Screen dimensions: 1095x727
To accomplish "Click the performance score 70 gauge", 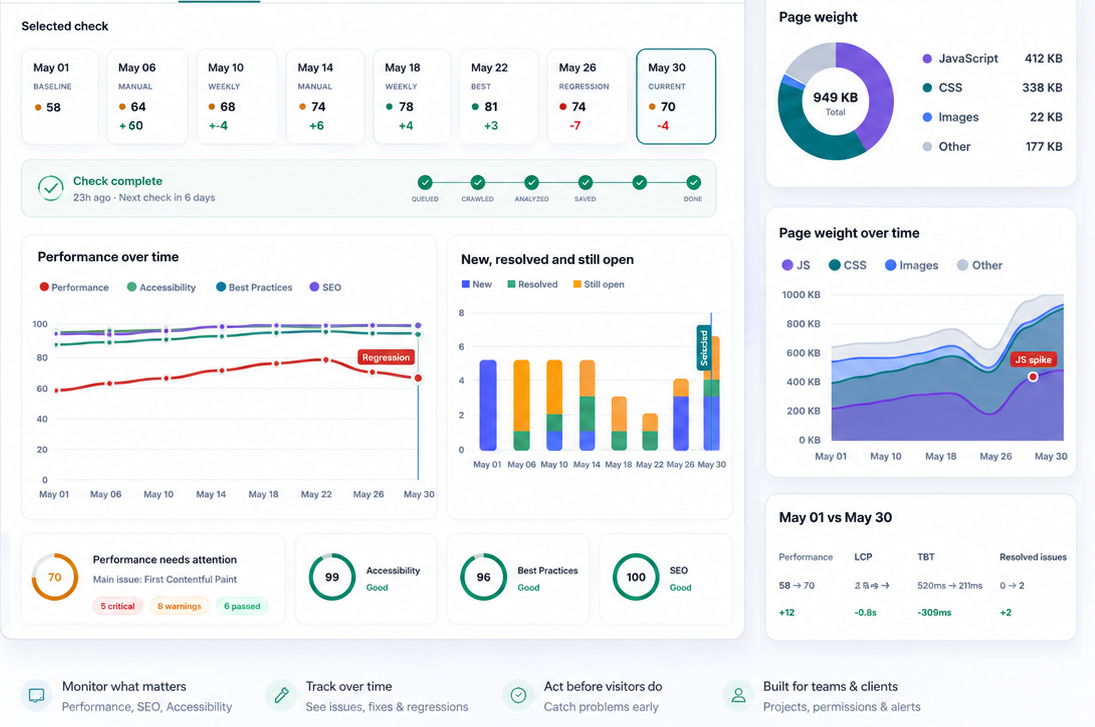I will (x=54, y=577).
